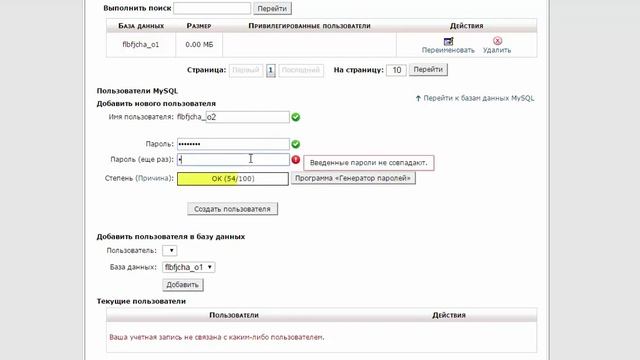This screenshot has width=640, height=360.
Task: Click password strength meter OK (54/100)
Action: pyautogui.click(x=233, y=179)
